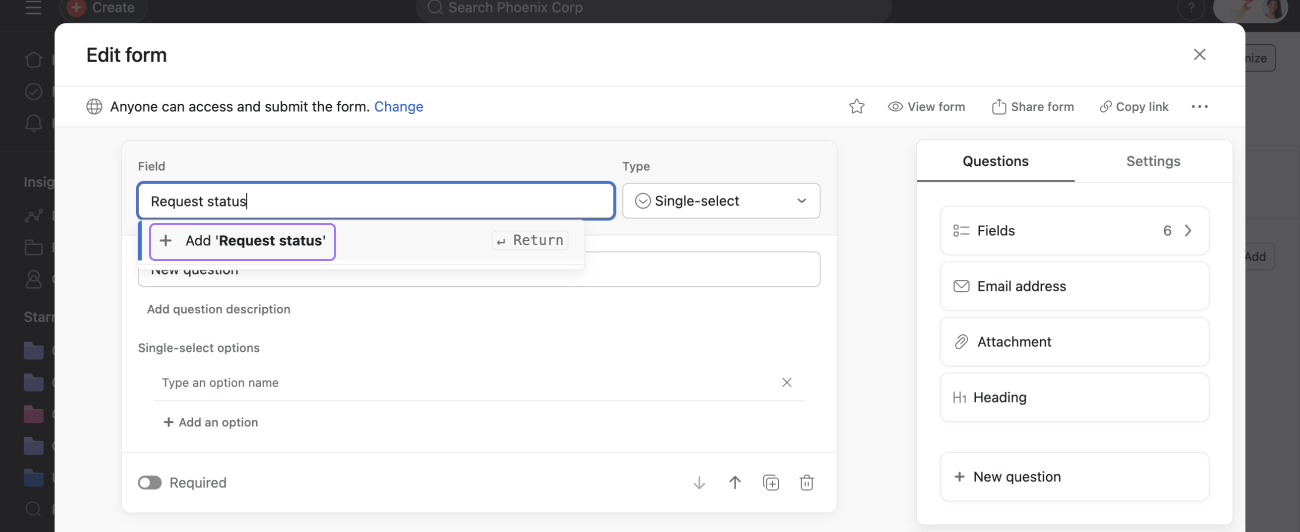Toggle the Required switch
The image size is (1300, 532).
[x=150, y=483]
